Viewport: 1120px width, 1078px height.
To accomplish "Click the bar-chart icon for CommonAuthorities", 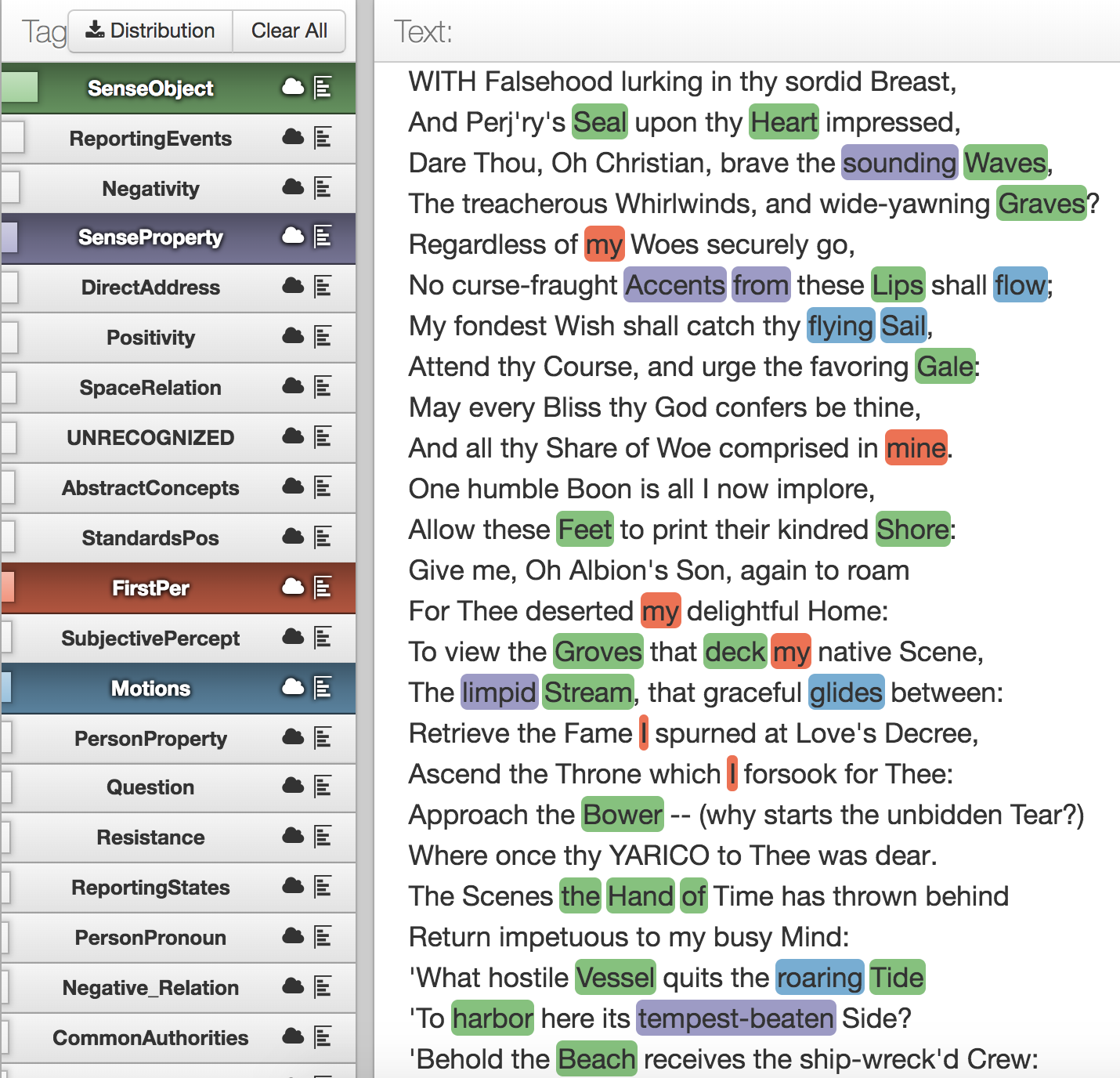I will click(323, 1037).
